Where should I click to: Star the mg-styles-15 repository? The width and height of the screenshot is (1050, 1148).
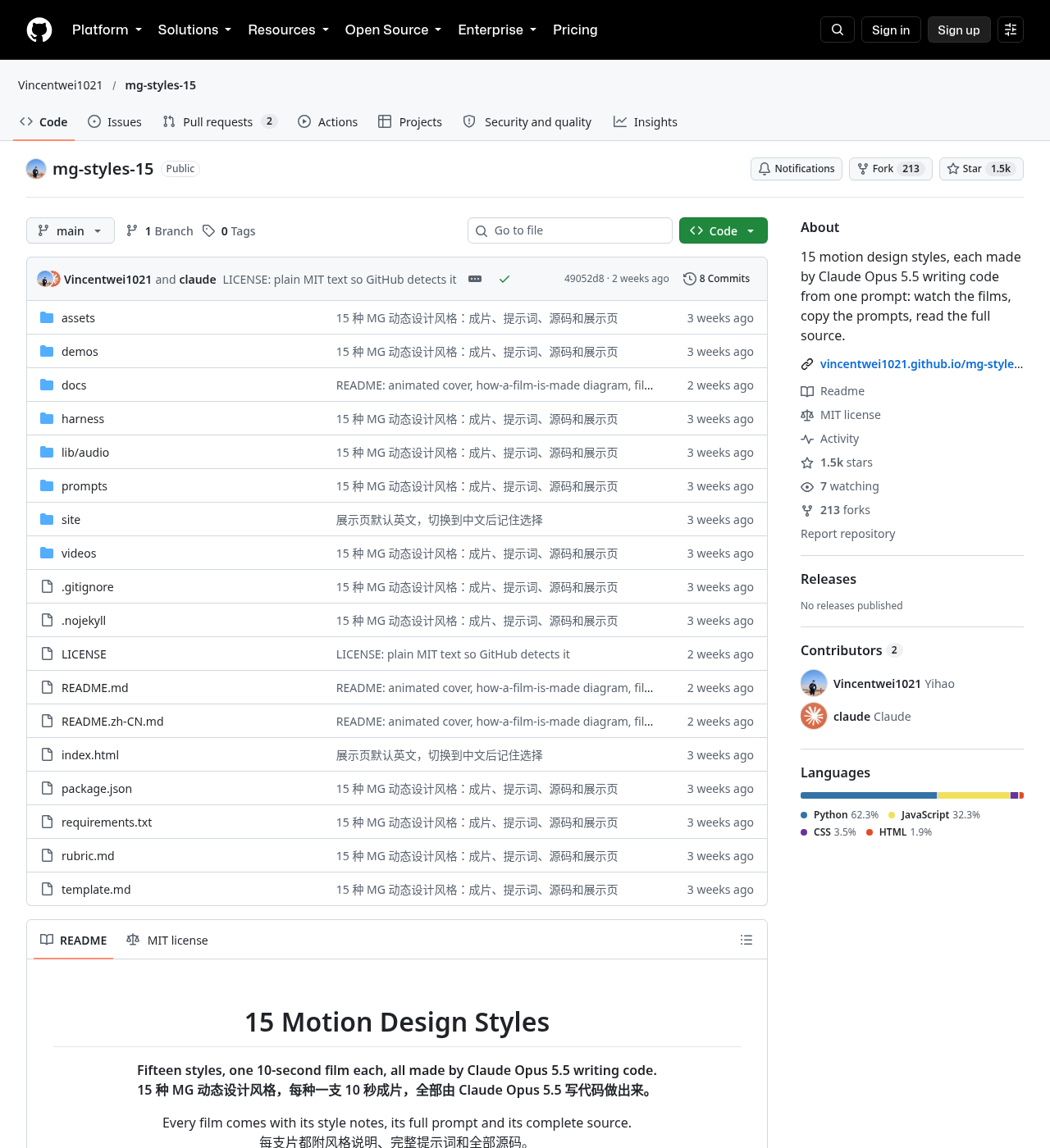pos(981,169)
